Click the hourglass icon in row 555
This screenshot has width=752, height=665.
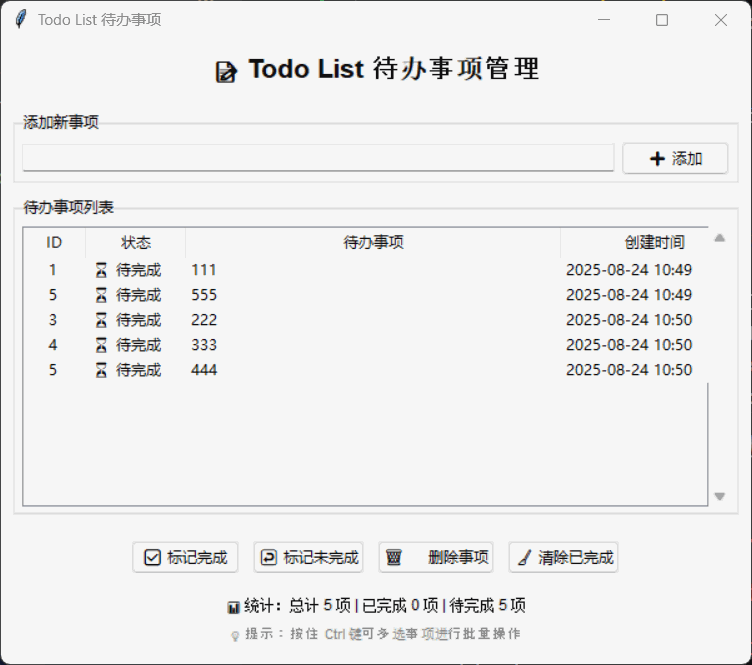[x=101, y=295]
